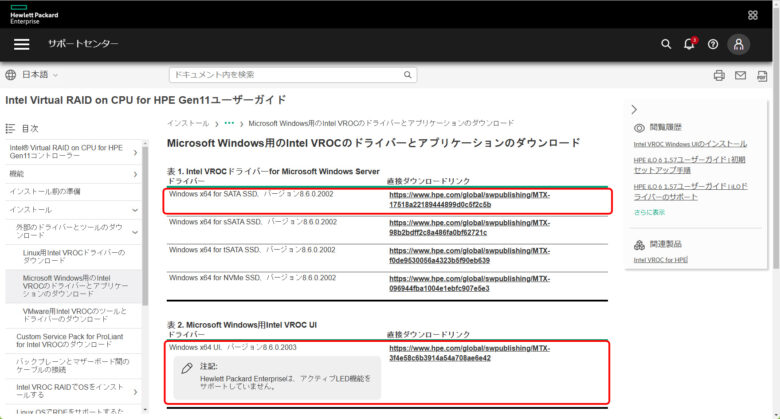Expand the 機能 section chevron
Viewport: 780px width, 419px height.
point(135,174)
